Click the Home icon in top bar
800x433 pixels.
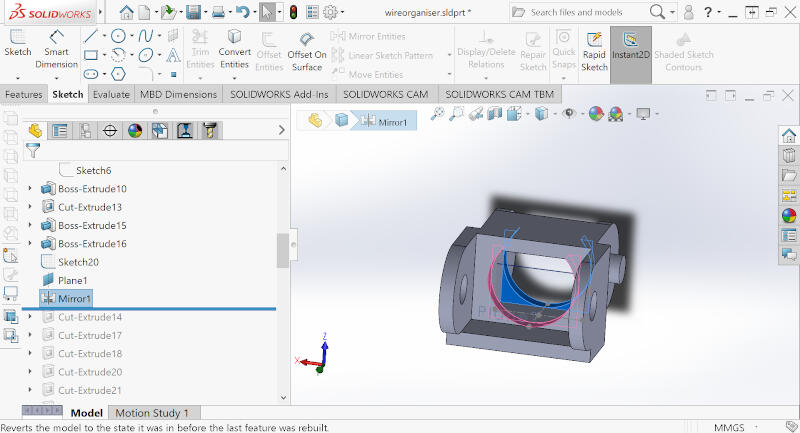126,12
